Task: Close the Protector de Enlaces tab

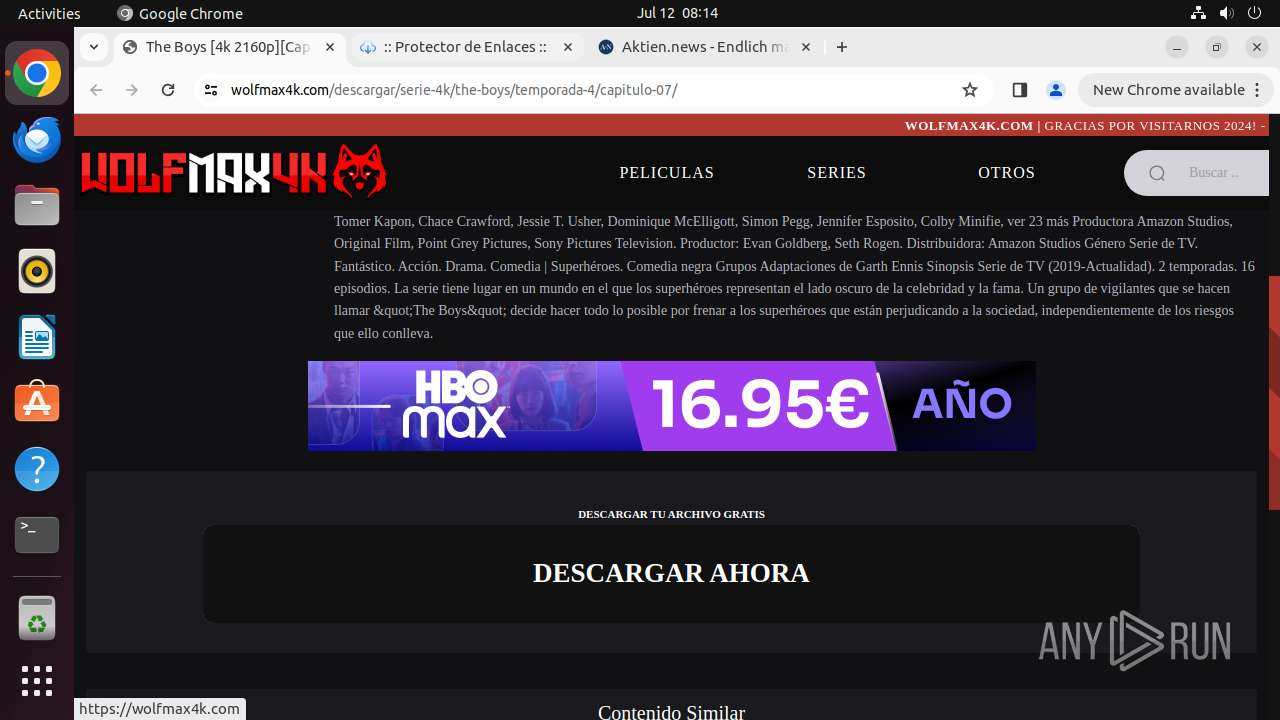Action: pos(568,47)
